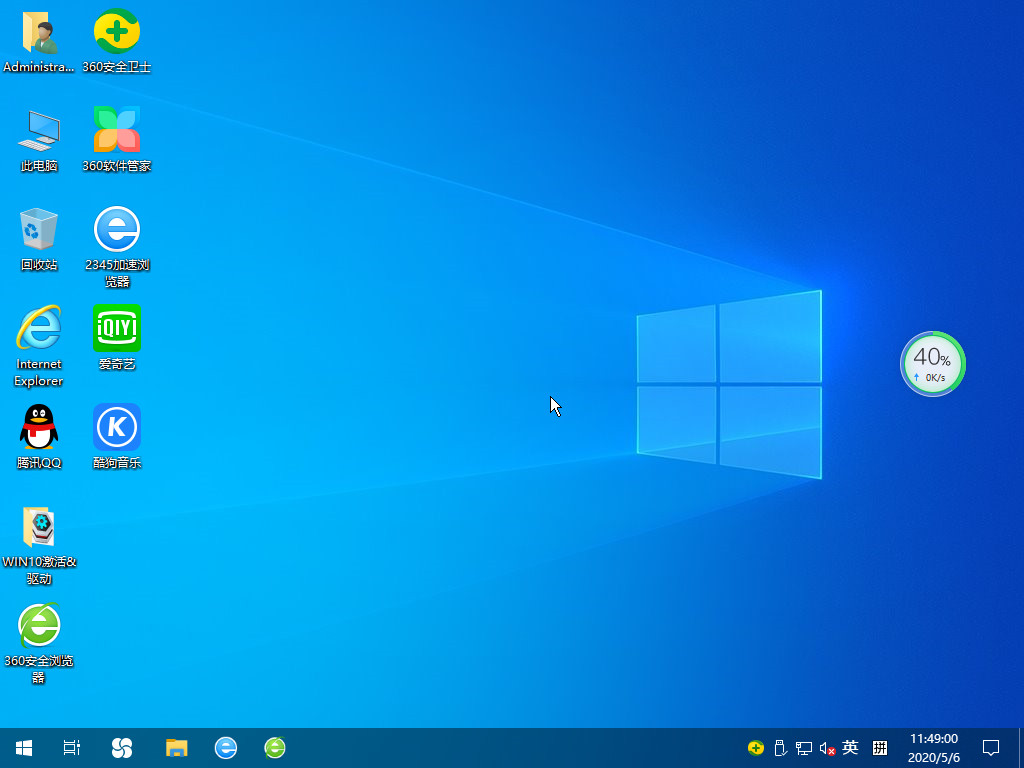Toggle the 英 input language indicator
Image resolution: width=1024 pixels, height=768 pixels.
tap(850, 747)
